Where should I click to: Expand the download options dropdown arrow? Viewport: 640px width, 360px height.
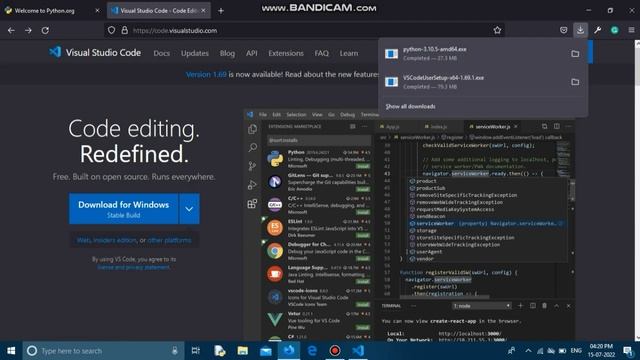(189, 209)
